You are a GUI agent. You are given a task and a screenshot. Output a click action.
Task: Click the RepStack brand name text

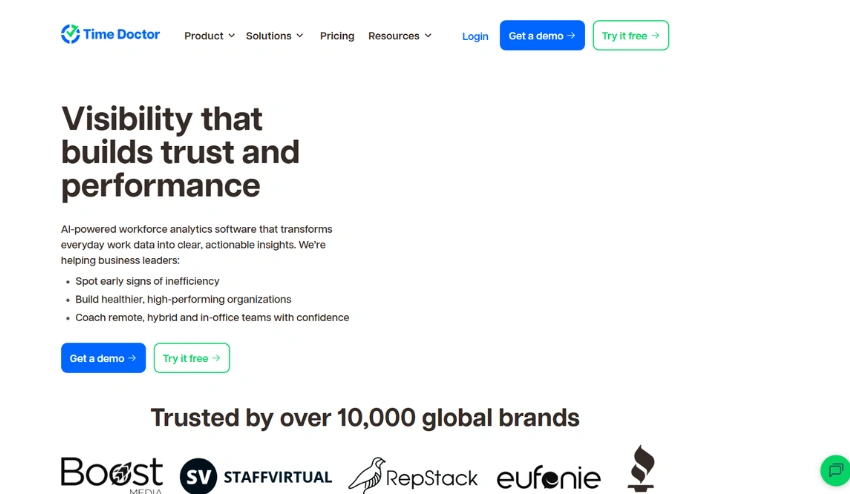pos(432,477)
